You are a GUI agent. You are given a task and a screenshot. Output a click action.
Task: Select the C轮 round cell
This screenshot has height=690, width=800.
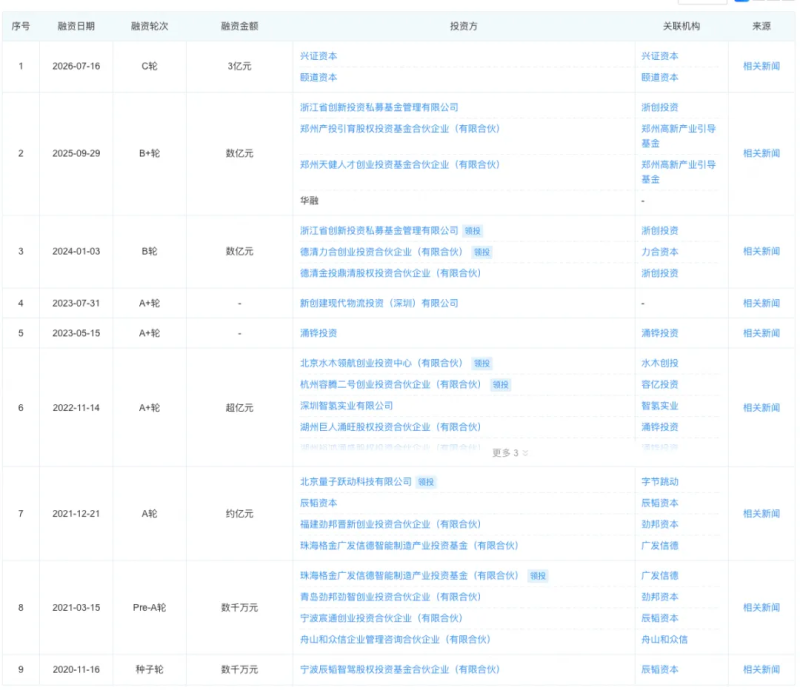[x=149, y=66]
